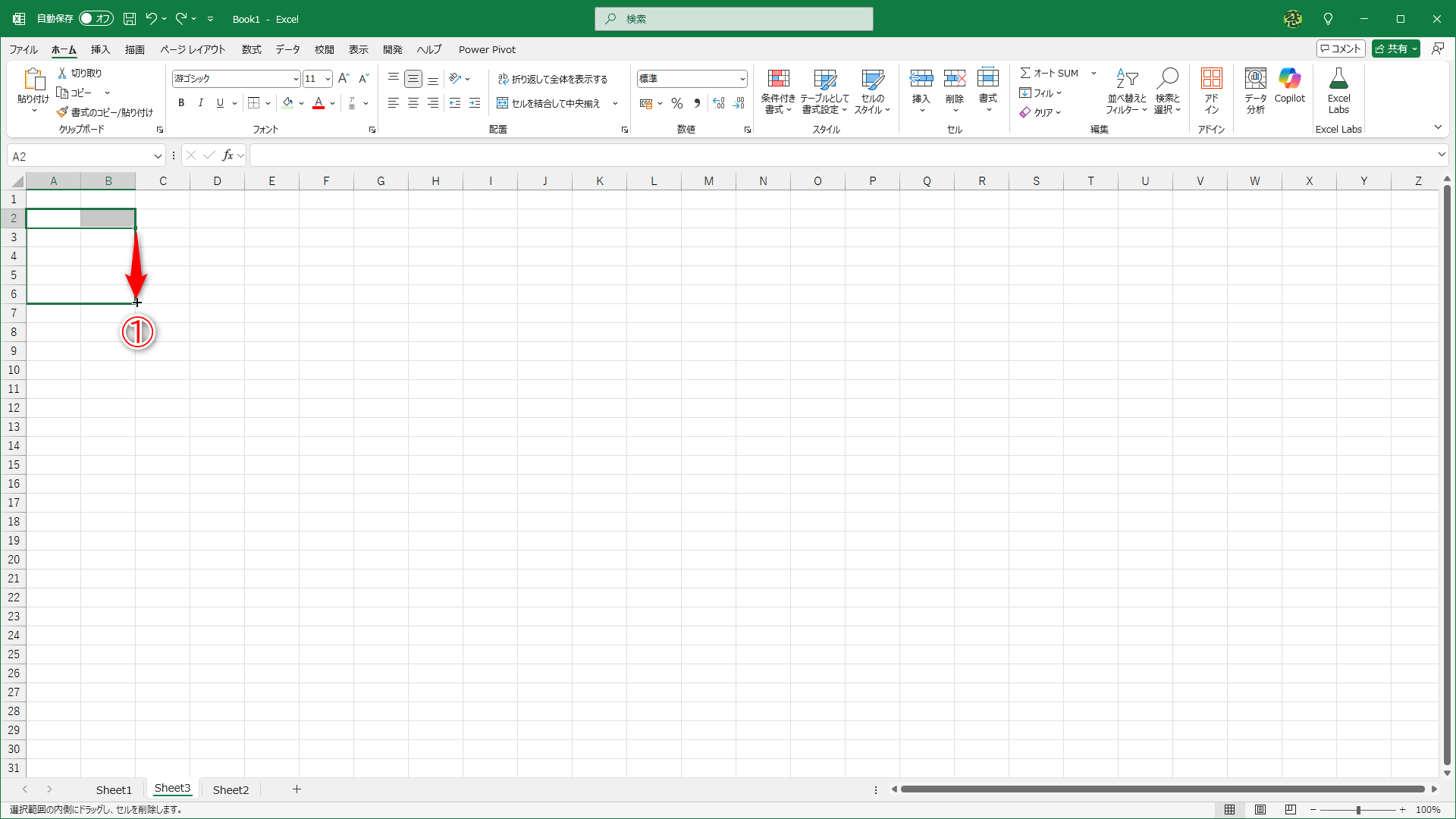Click the Share button
Screen dimensions: 1456x819
coord(1392,49)
